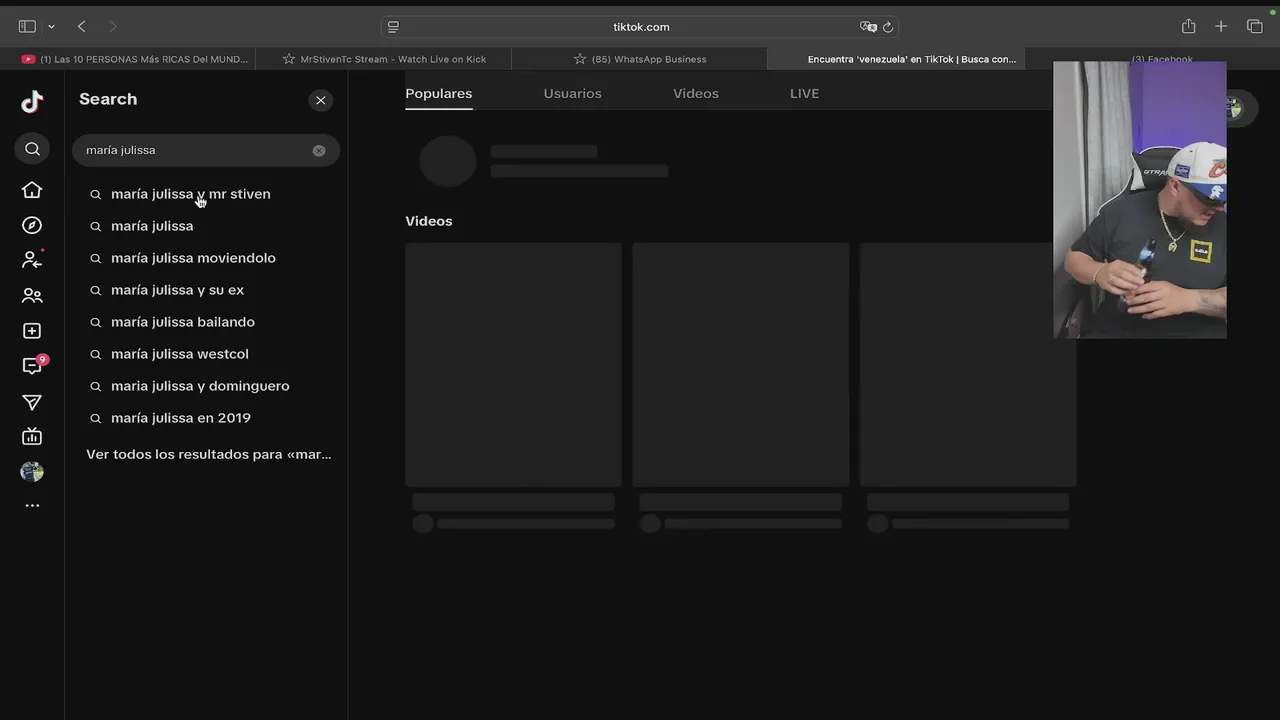
Task: Open the second loading video placeholder
Action: pyautogui.click(x=740, y=364)
